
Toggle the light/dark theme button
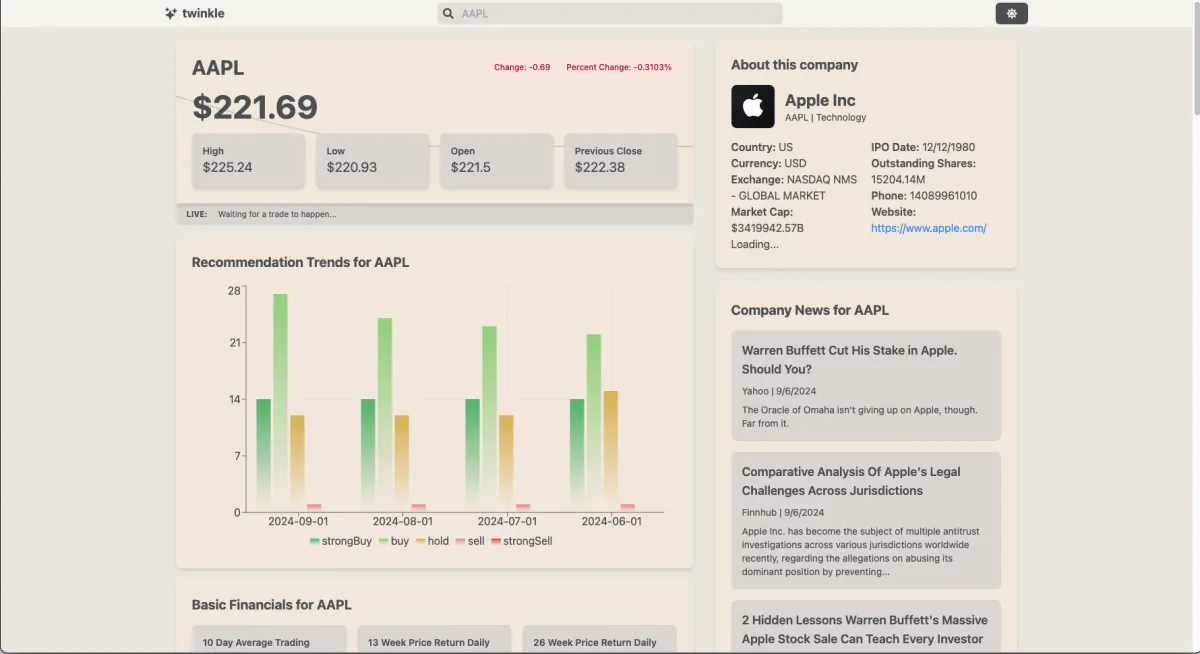[1012, 13]
